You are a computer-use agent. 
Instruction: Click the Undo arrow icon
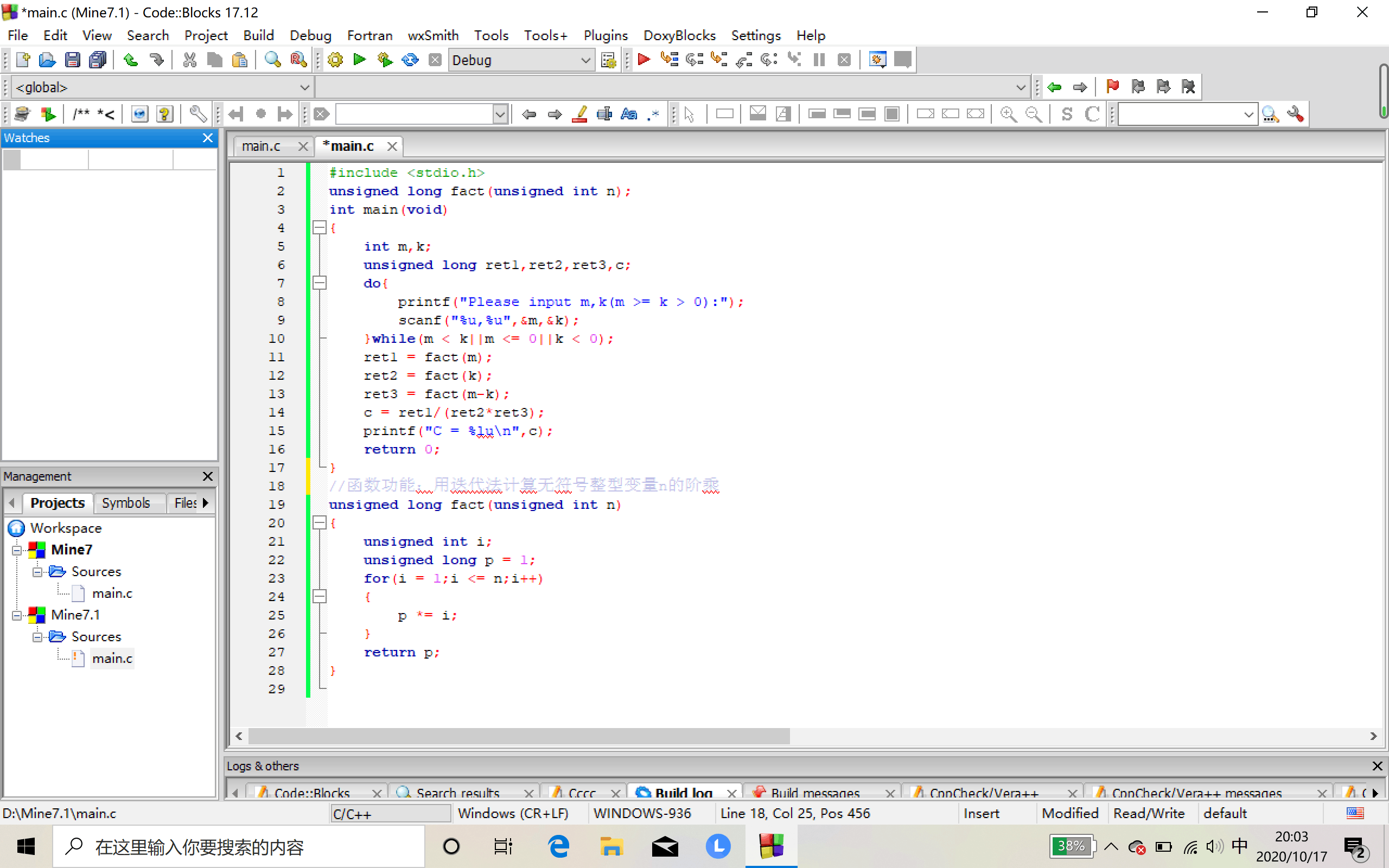point(131,60)
